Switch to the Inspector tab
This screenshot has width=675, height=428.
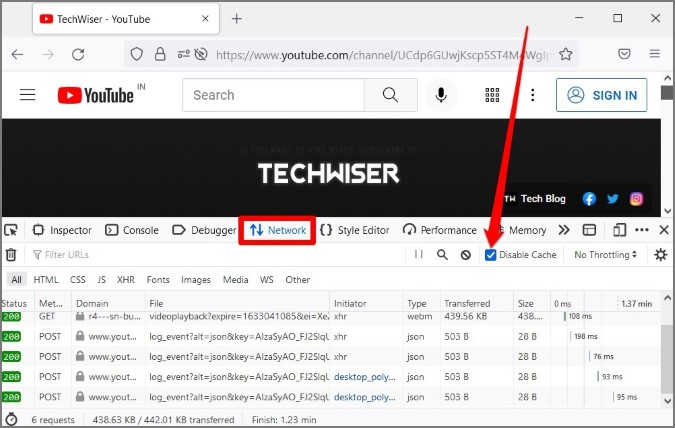pos(62,230)
